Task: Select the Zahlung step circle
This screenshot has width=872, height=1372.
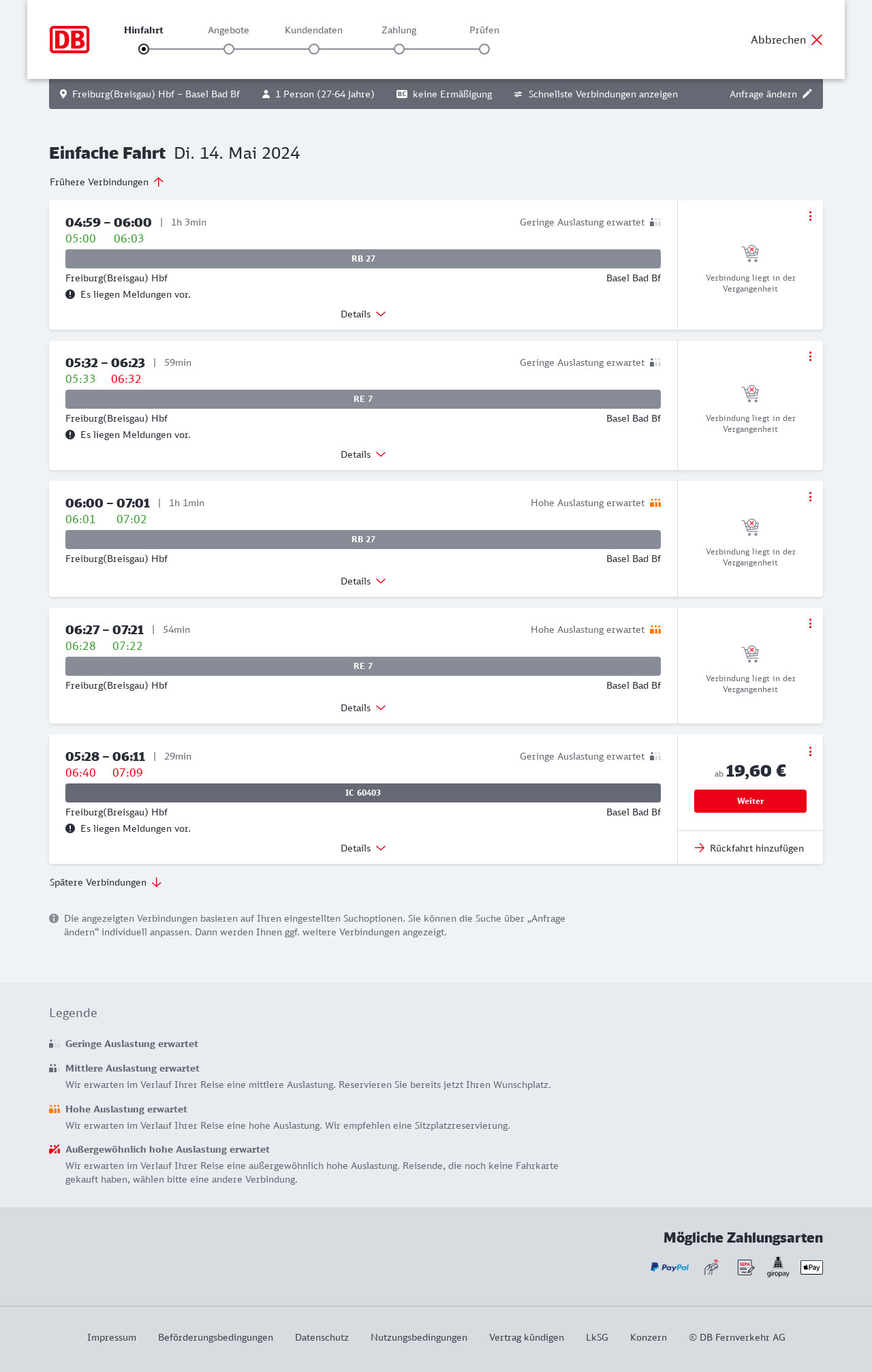Action: pyautogui.click(x=399, y=49)
